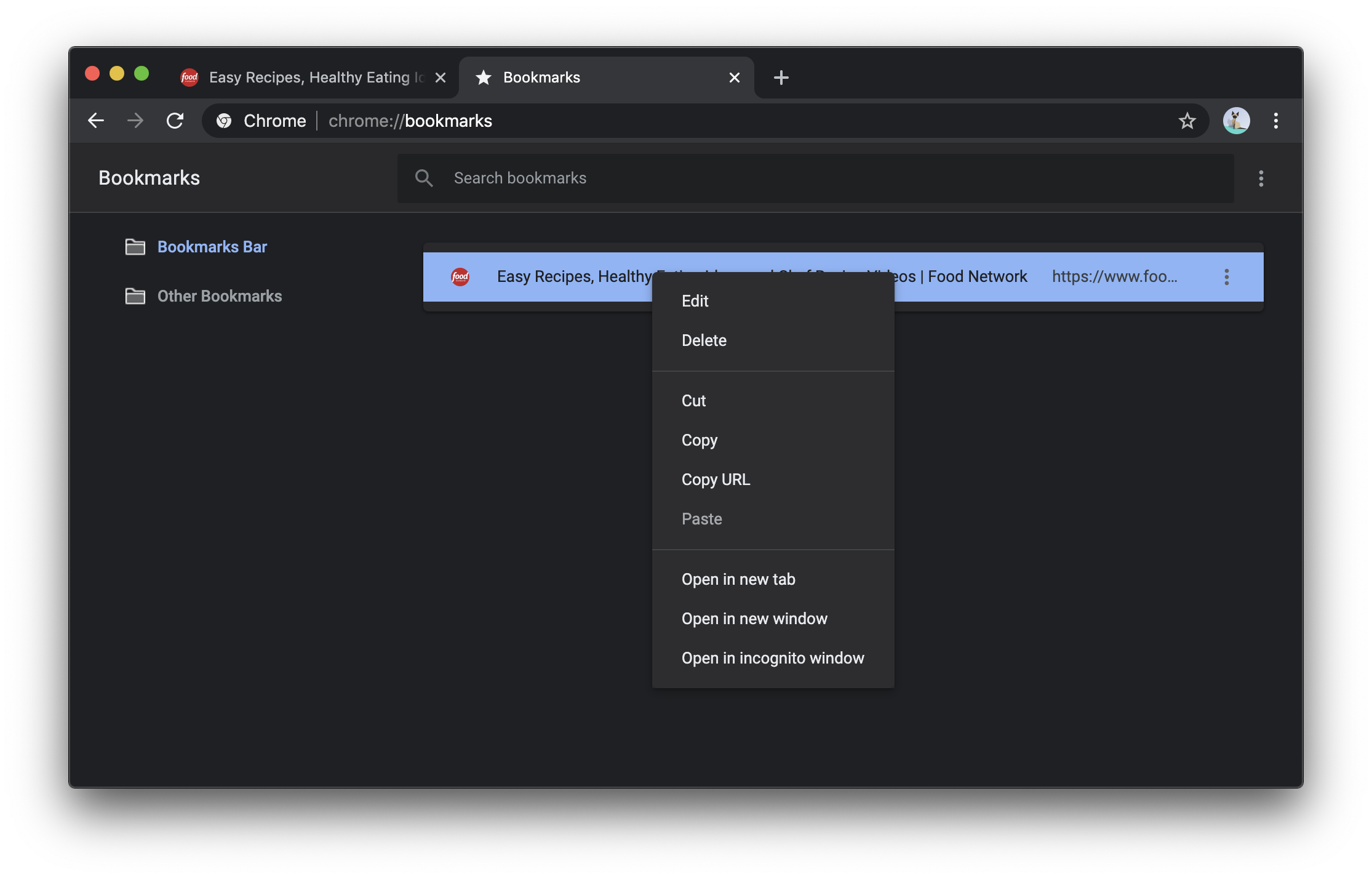Click the green fullscreen window button
This screenshot has width=1372, height=879.
point(142,74)
